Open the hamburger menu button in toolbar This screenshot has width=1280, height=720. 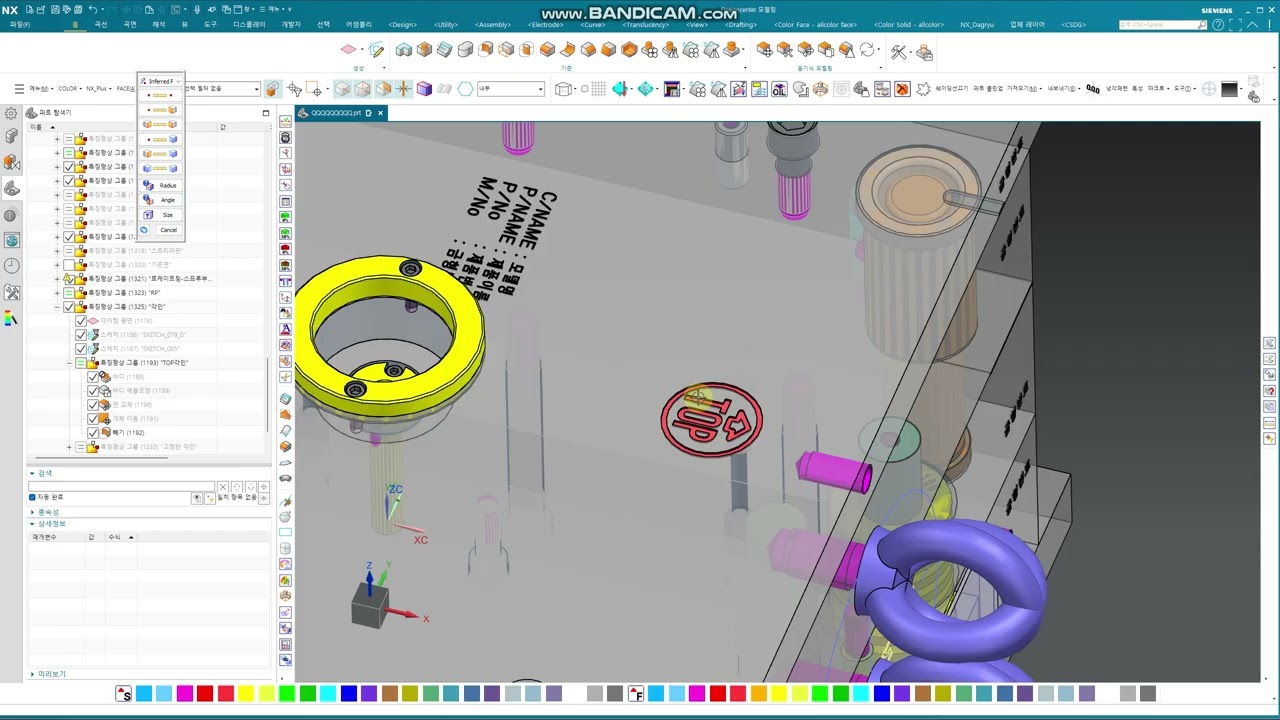18,88
